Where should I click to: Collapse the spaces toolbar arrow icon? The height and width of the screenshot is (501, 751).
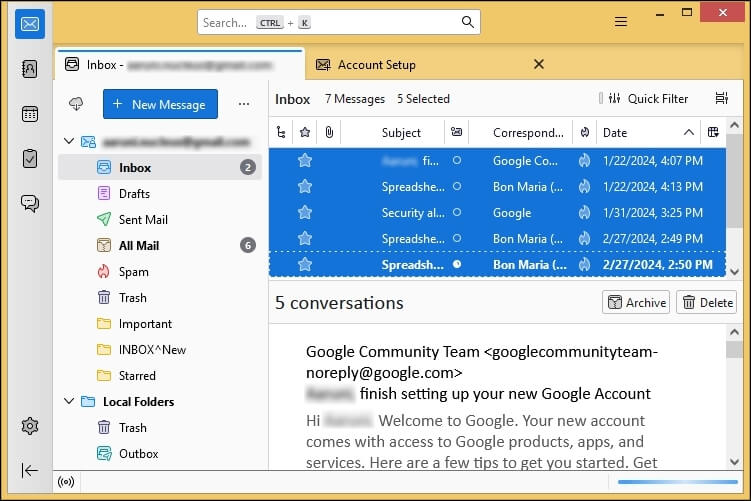point(29,470)
